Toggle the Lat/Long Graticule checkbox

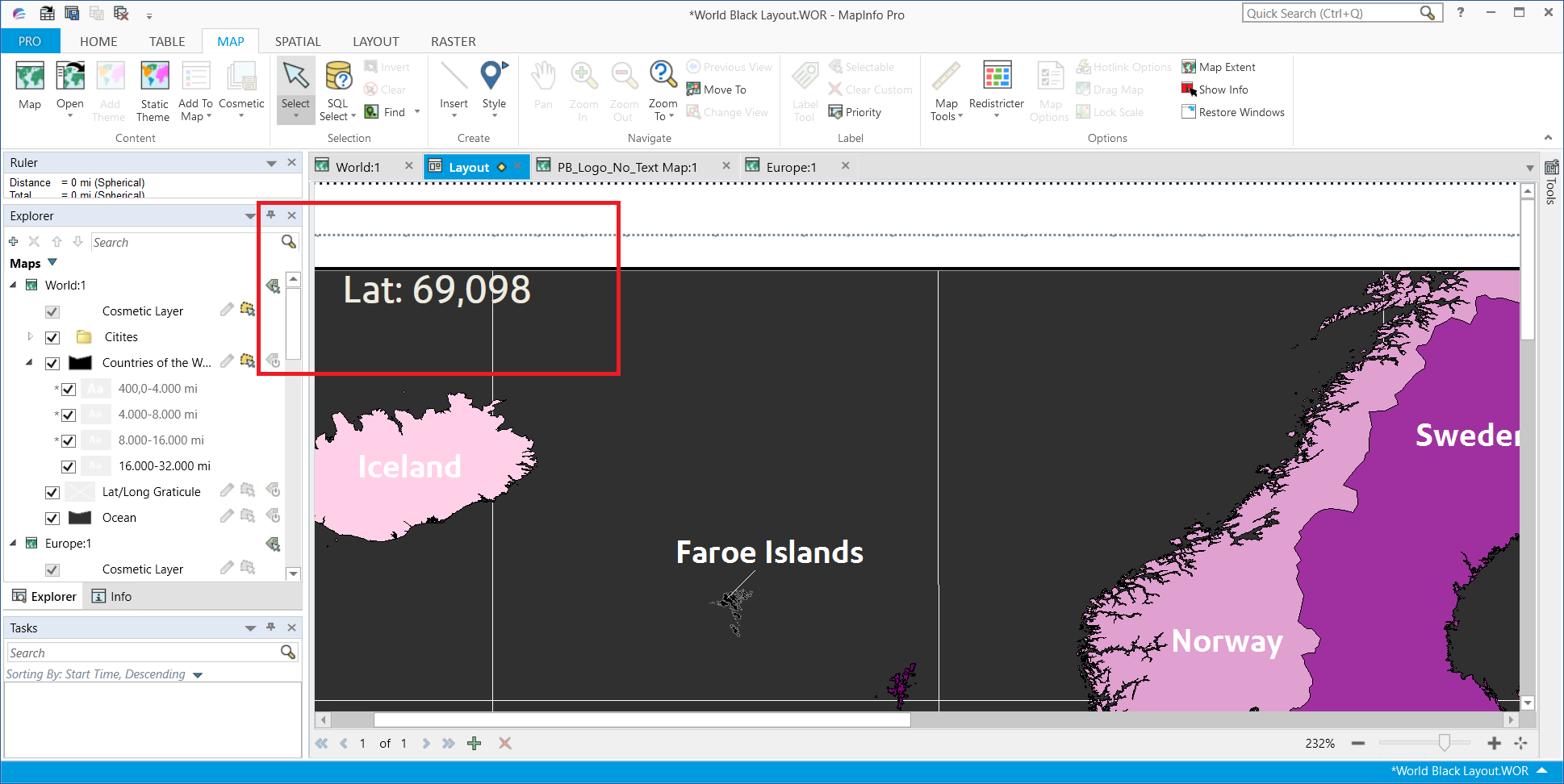click(x=52, y=492)
